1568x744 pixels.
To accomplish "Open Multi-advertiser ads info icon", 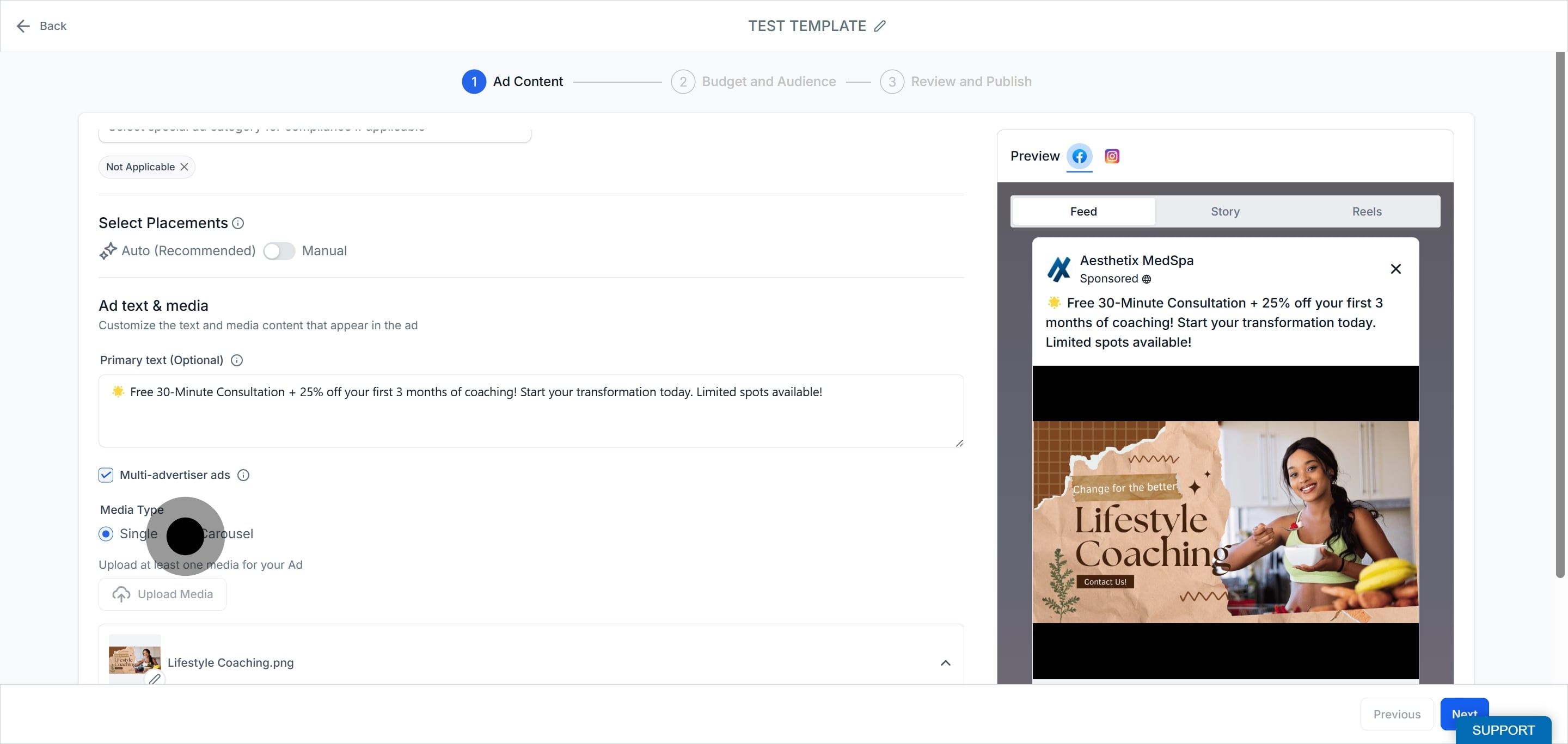I will coord(243,475).
